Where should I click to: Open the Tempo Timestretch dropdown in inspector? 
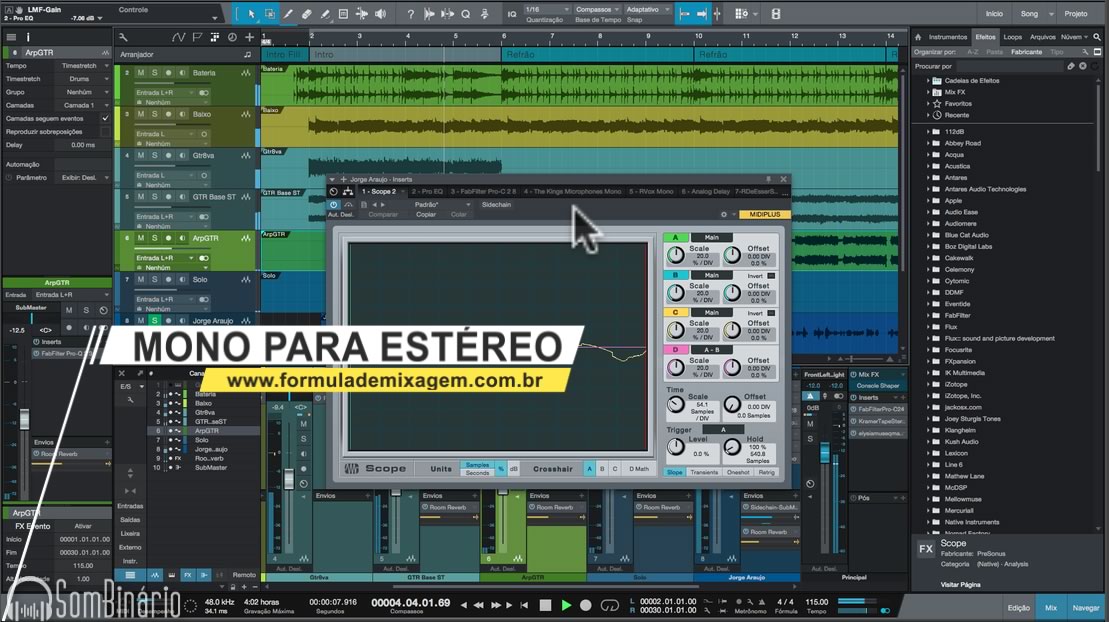click(x=83, y=66)
